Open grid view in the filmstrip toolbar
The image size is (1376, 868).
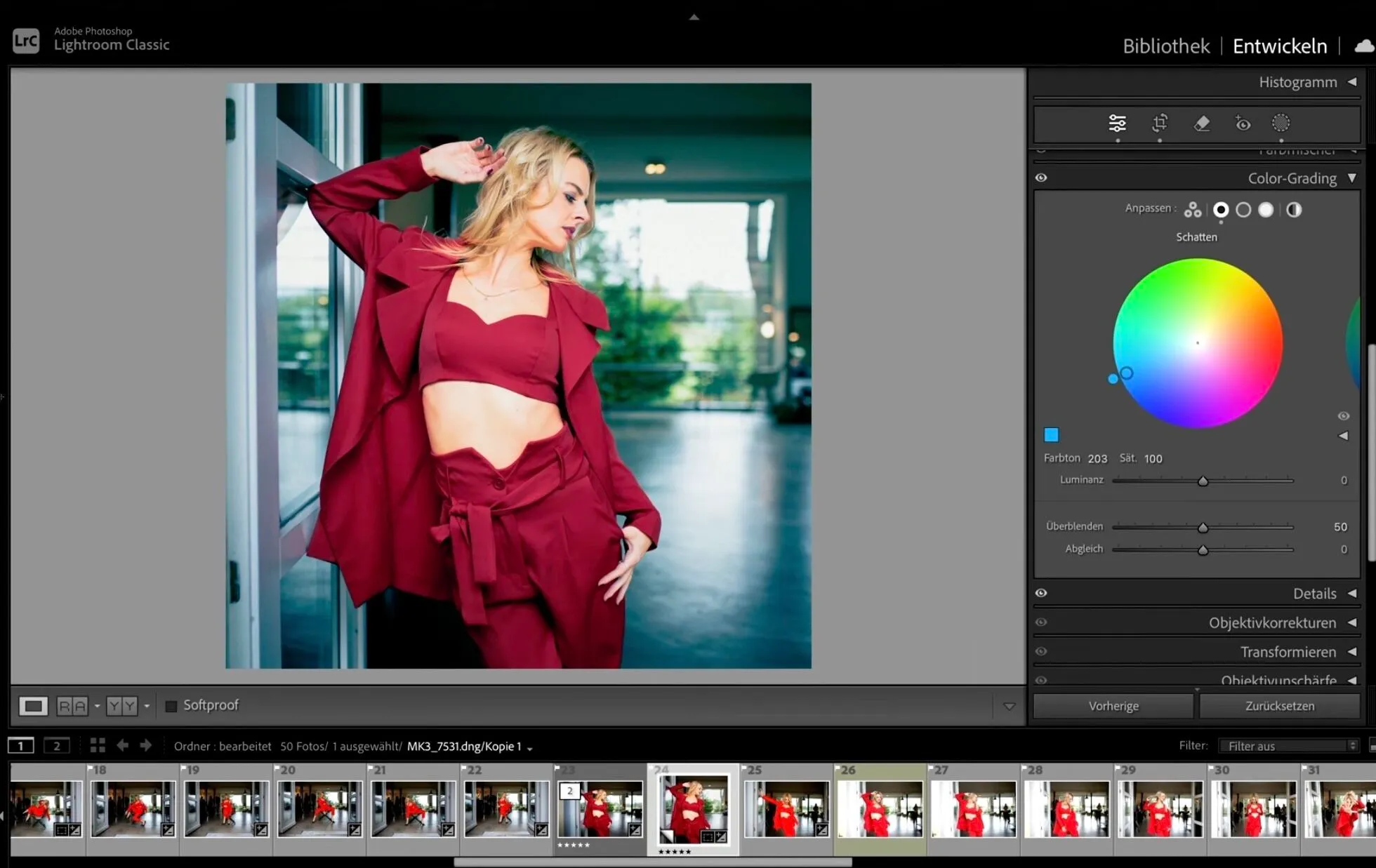[98, 745]
